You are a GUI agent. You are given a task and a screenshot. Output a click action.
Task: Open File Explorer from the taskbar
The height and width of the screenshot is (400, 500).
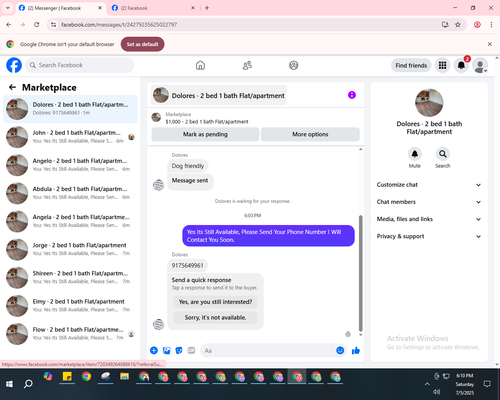tap(125, 377)
